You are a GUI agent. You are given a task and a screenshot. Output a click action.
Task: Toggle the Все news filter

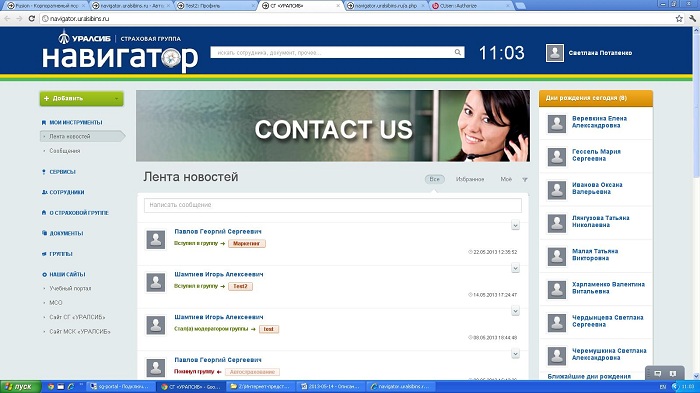434,179
